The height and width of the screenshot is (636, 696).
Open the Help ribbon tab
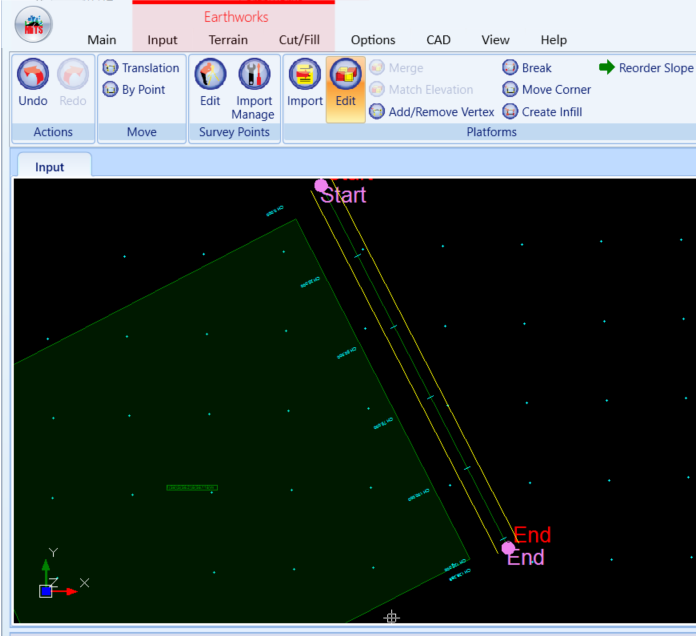tap(554, 40)
